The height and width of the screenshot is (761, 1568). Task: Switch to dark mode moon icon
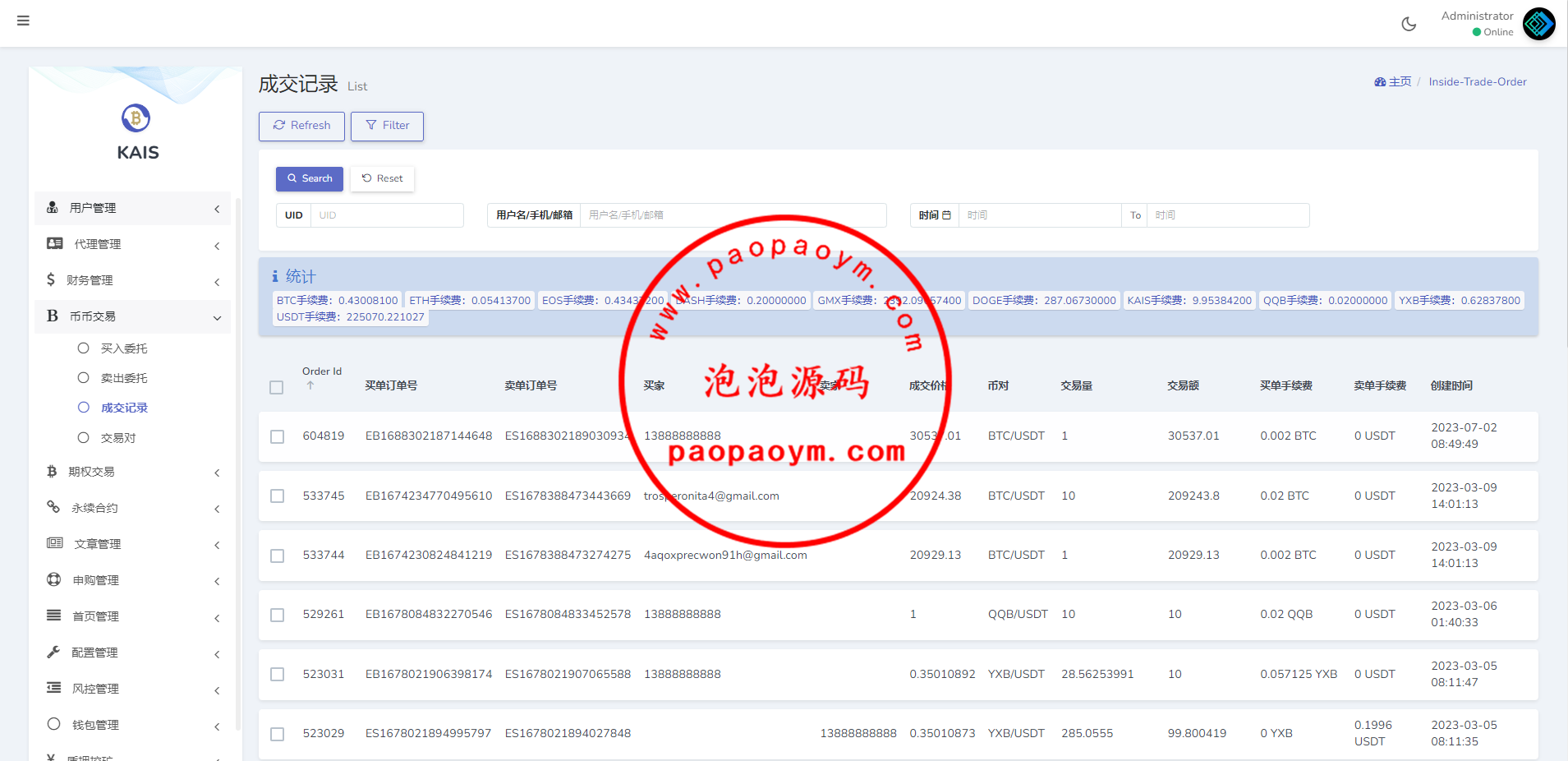1409,24
